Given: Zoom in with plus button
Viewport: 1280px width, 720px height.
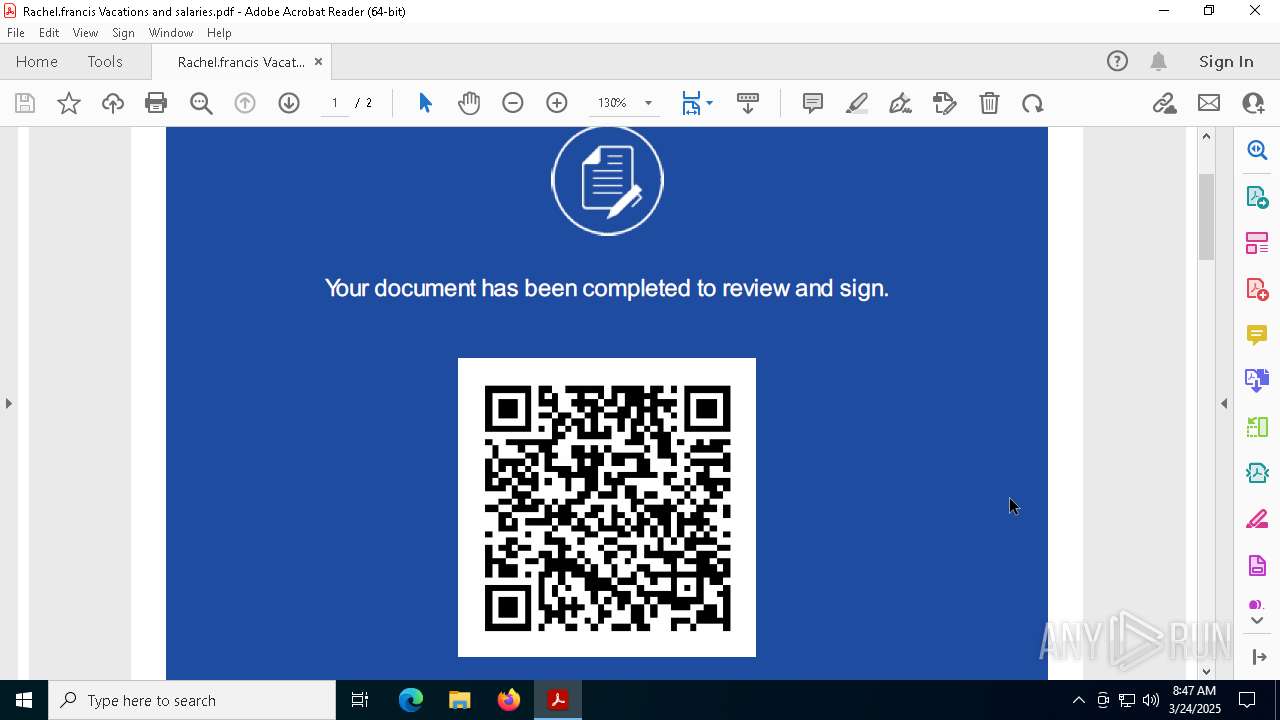Looking at the screenshot, I should [557, 103].
